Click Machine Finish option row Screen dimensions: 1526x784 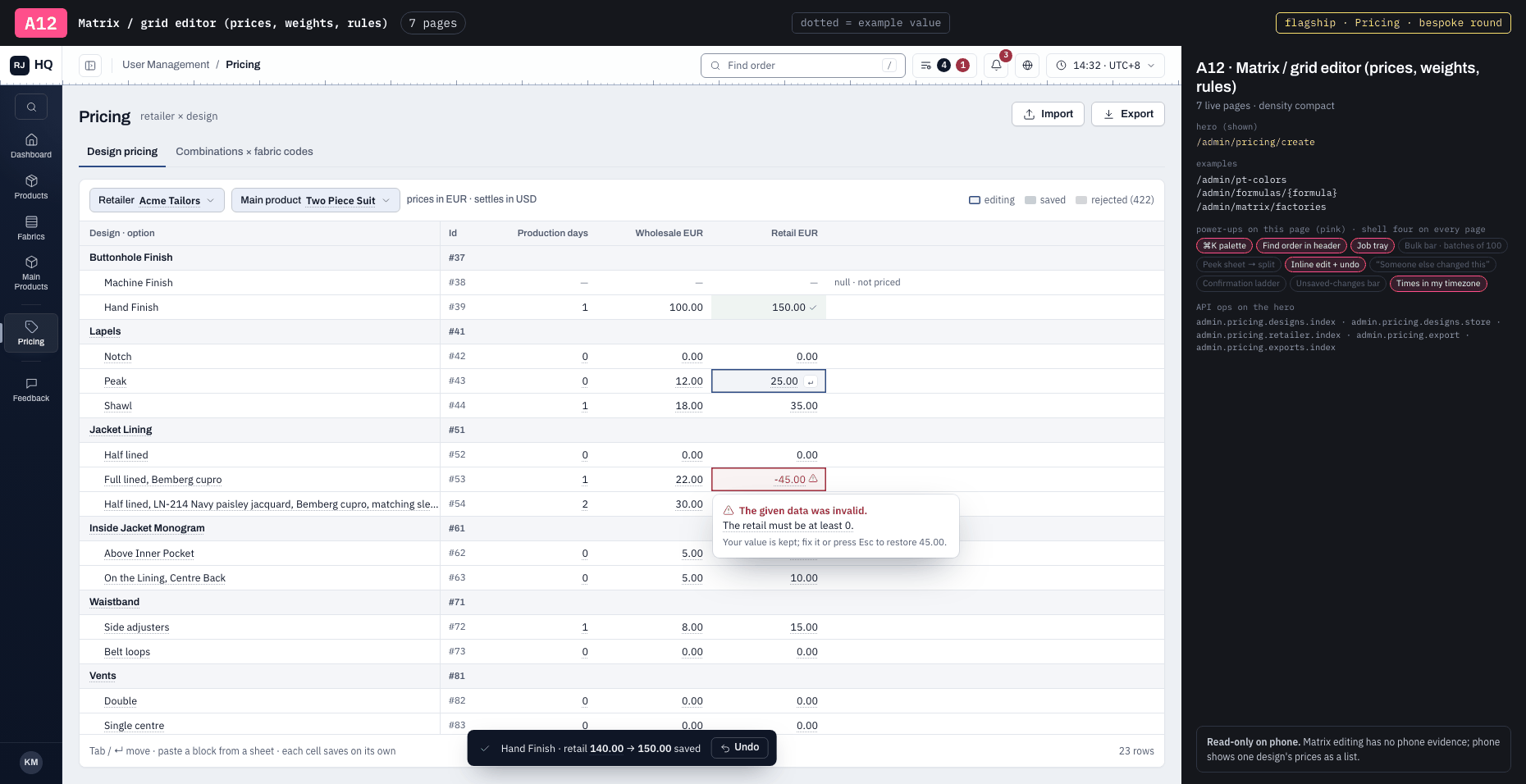click(621, 282)
